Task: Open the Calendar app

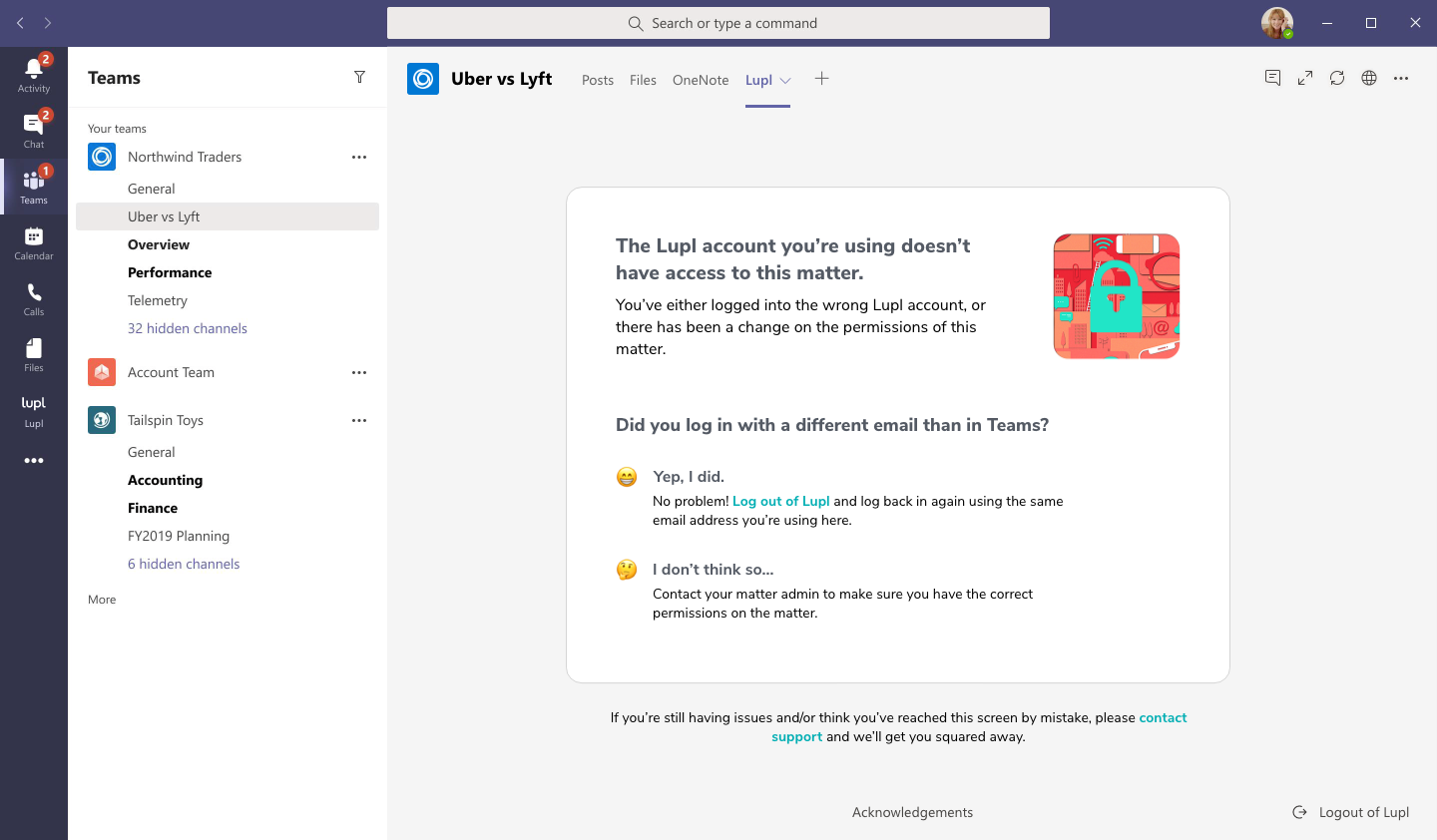Action: (x=33, y=241)
